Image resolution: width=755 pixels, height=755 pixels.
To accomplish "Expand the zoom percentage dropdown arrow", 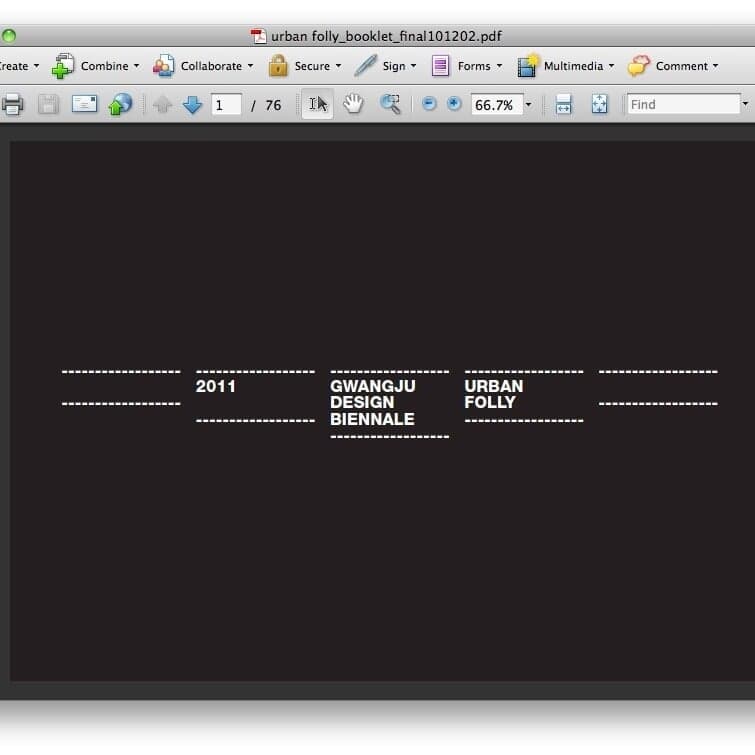I will click(528, 104).
